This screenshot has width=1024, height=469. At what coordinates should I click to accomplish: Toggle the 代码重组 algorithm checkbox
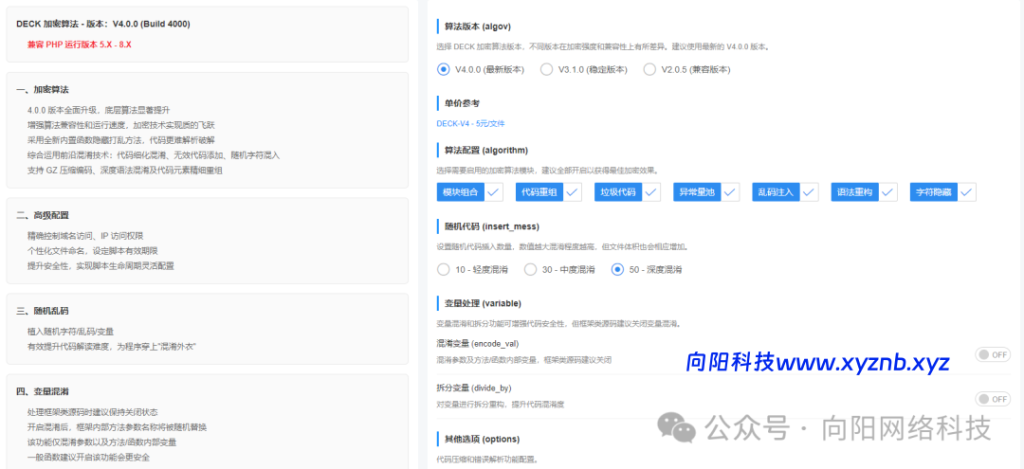(548, 192)
